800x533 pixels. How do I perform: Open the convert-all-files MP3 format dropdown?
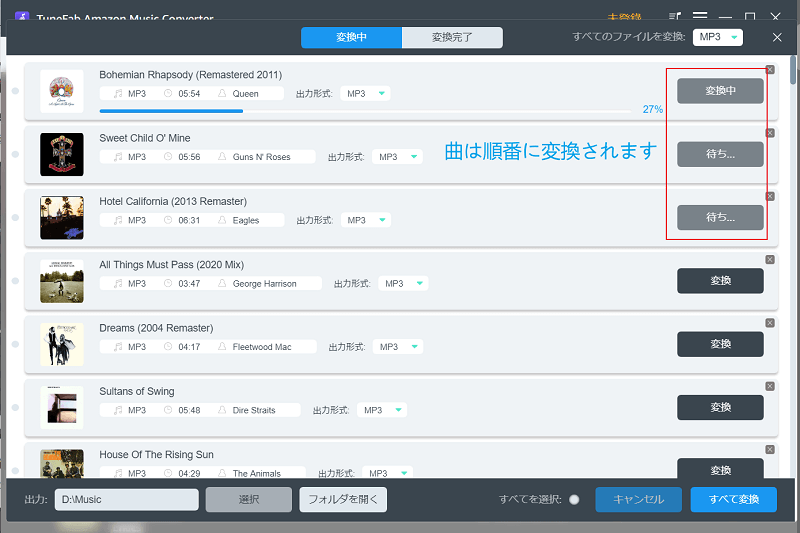(718, 37)
